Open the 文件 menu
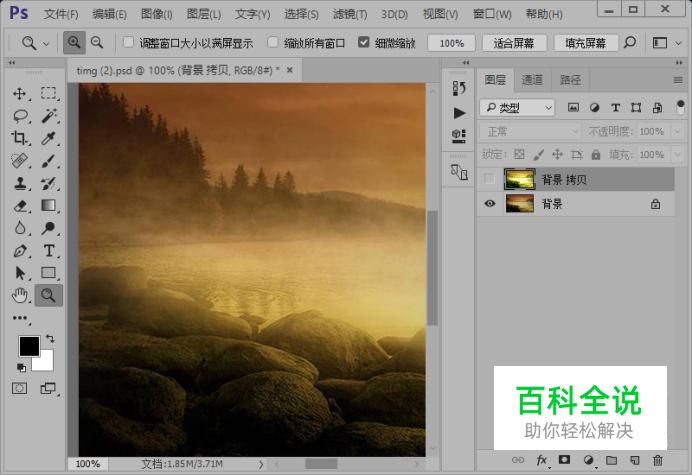The width and height of the screenshot is (692, 475). coord(60,14)
